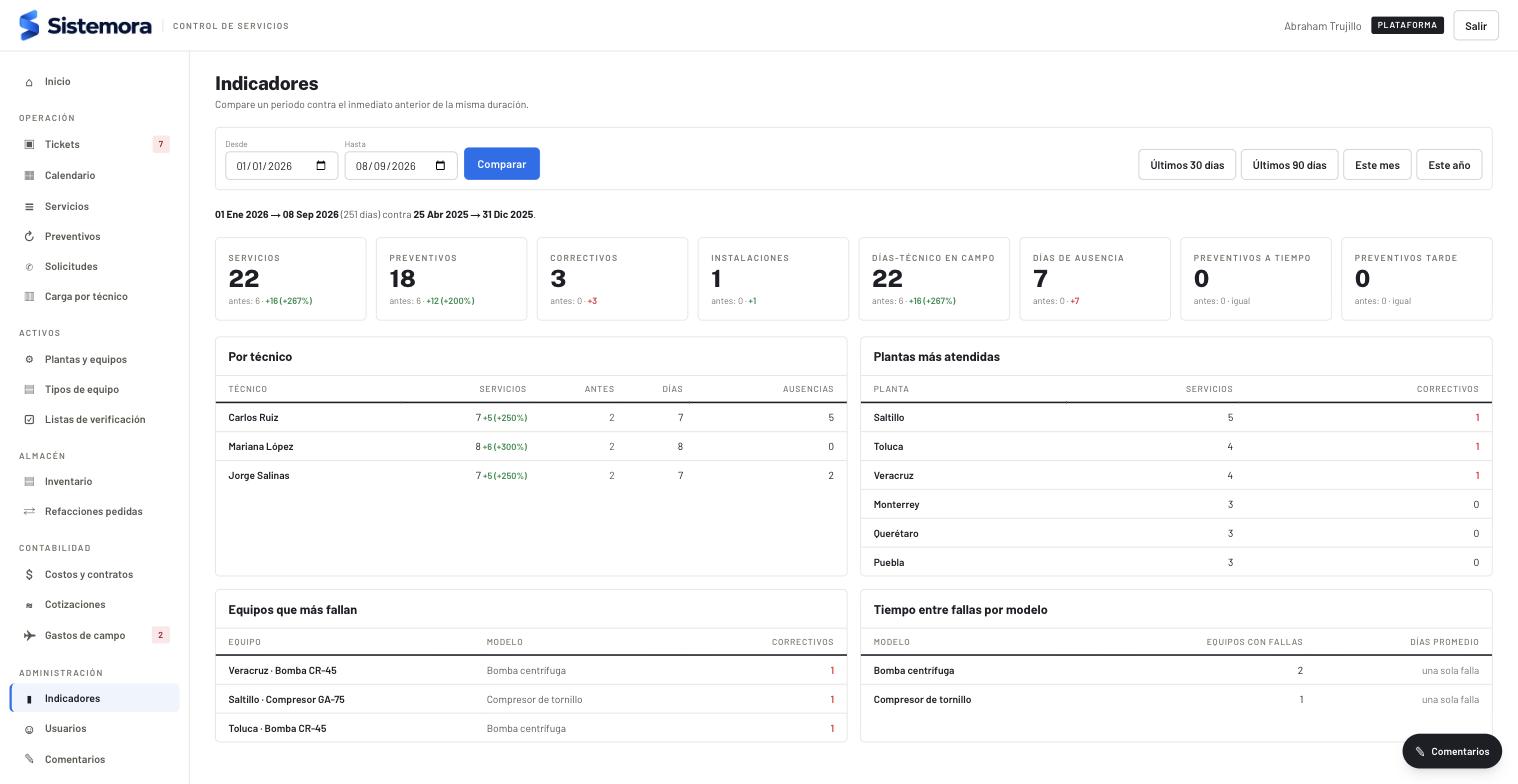Choose the Este año preset
This screenshot has width=1518, height=784.
[x=1449, y=165]
